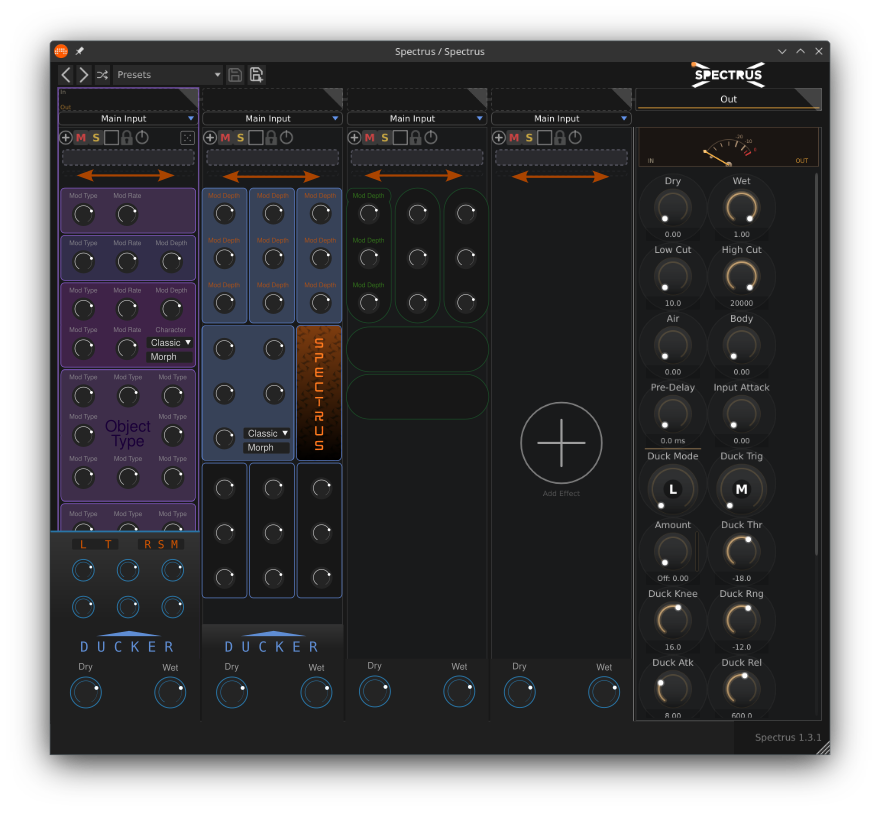The height and width of the screenshot is (814, 880).
Task: Lock the second column chain
Action: pyautogui.click(x=271, y=138)
